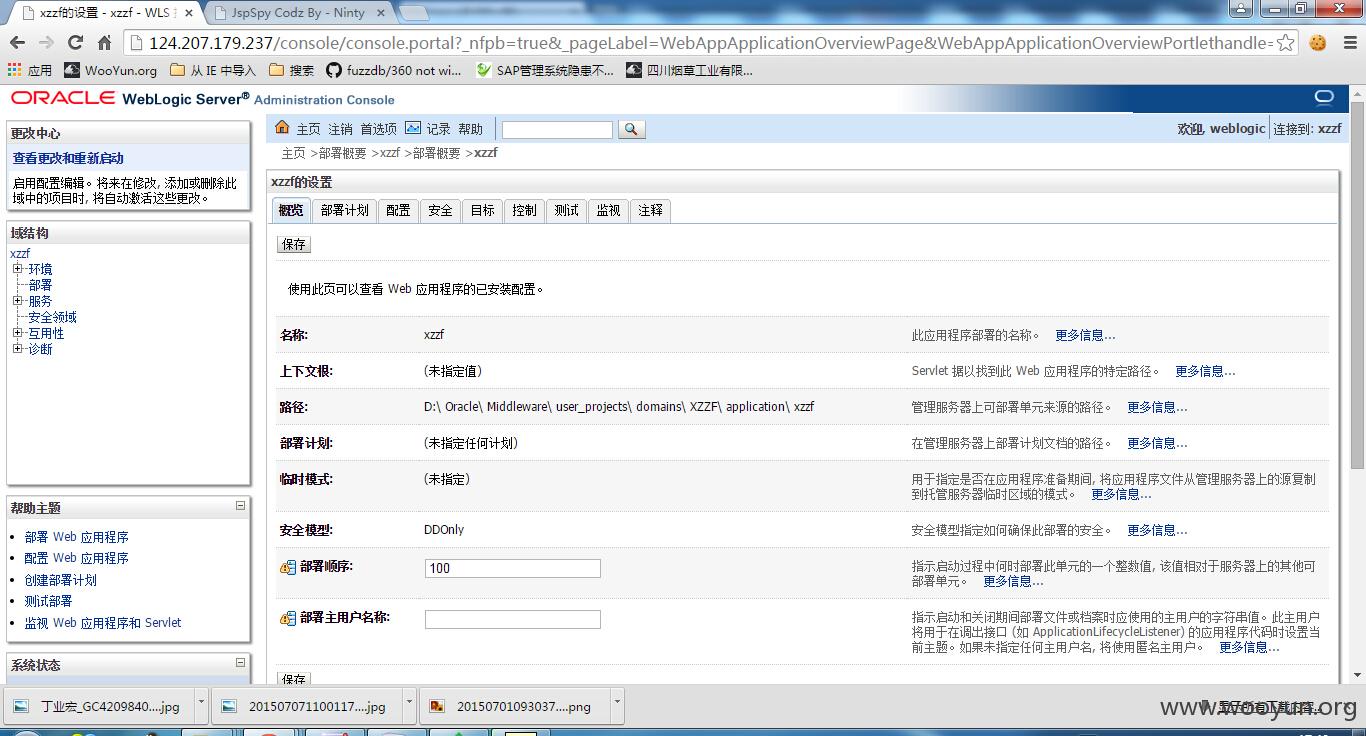Collapse the 系统状态 panel
The height and width of the screenshot is (736, 1366).
tap(240, 662)
